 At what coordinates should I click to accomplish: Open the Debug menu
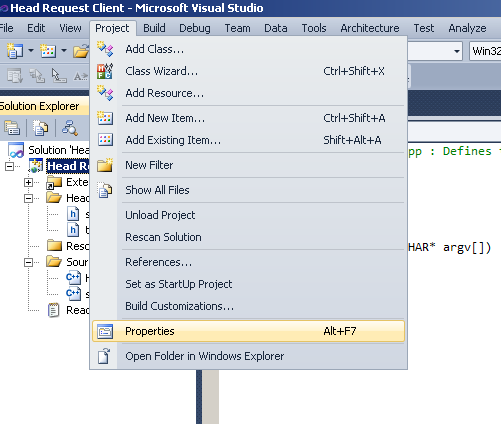[x=195, y=28]
